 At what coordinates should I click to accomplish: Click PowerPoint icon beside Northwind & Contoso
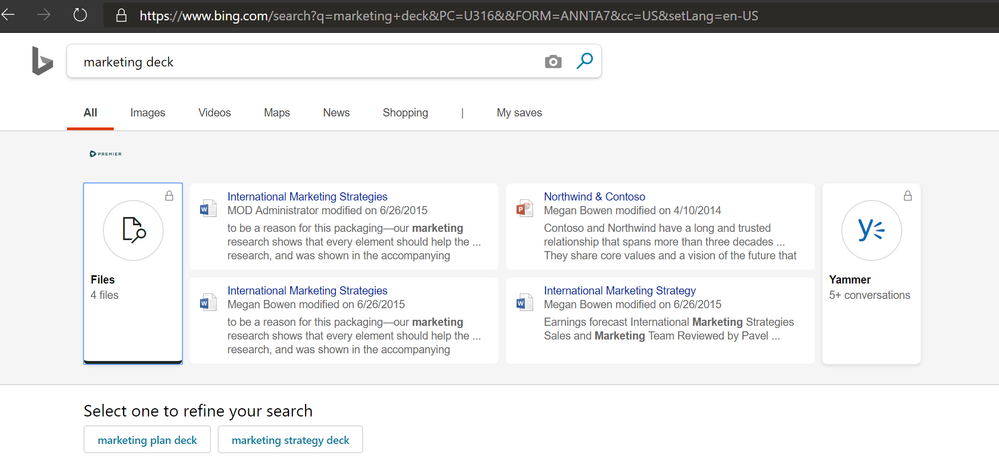(x=524, y=208)
